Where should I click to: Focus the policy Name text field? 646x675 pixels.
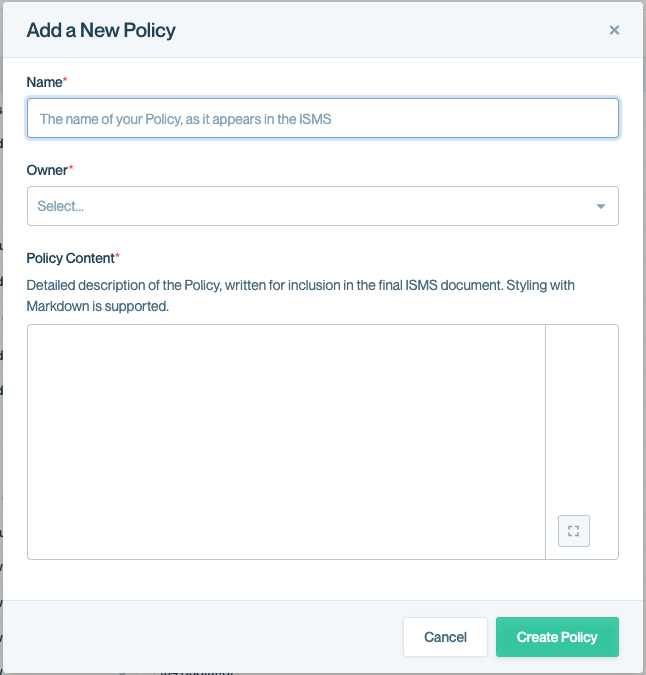(x=322, y=118)
